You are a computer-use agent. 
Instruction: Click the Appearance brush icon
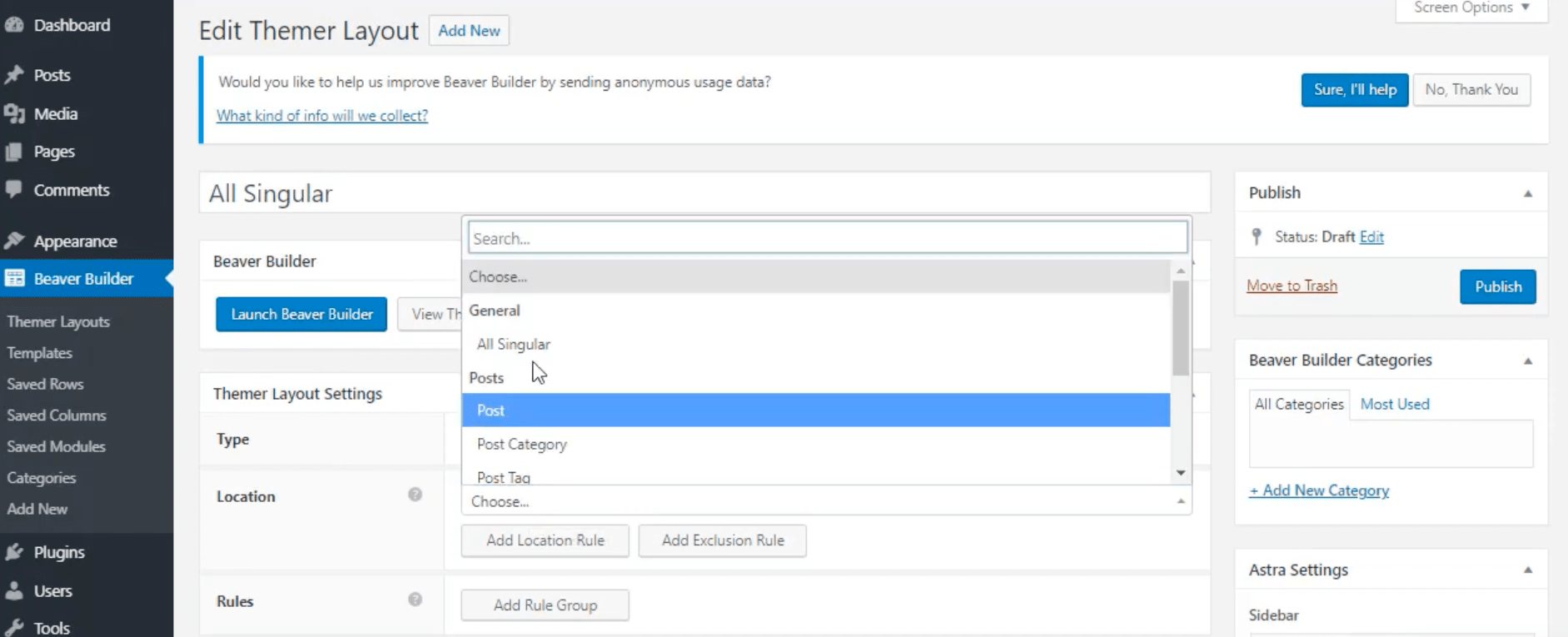click(14, 241)
